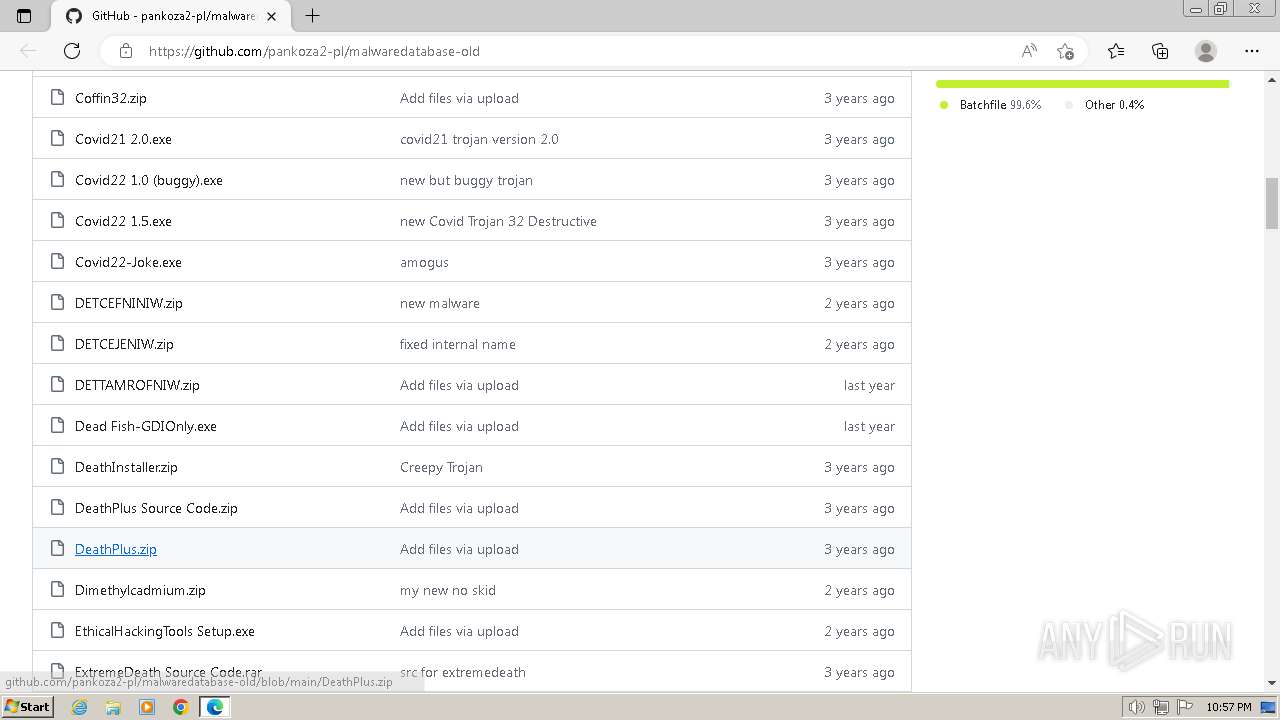Open the Windows Start button
This screenshot has width=1280, height=720.
27,707
